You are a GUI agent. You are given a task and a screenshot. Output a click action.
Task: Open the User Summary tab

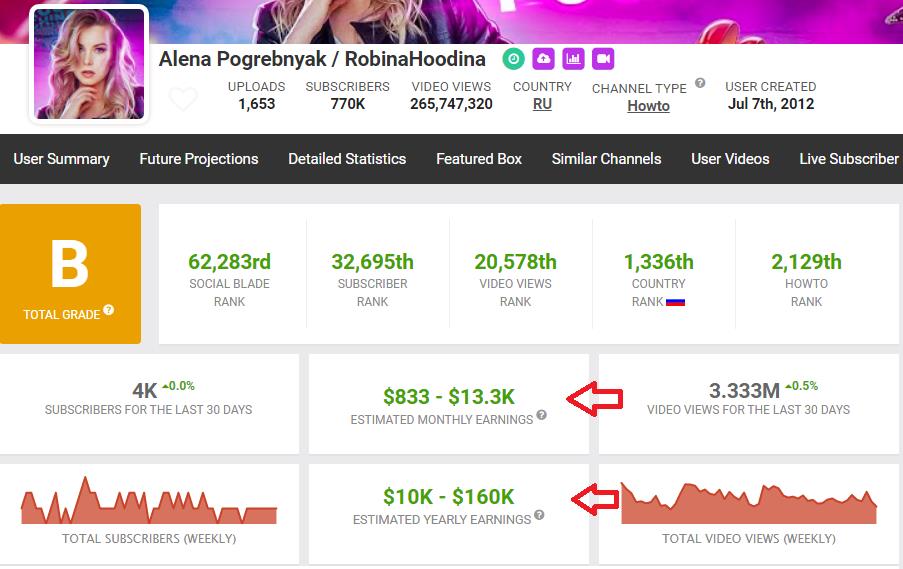pyautogui.click(x=62, y=159)
